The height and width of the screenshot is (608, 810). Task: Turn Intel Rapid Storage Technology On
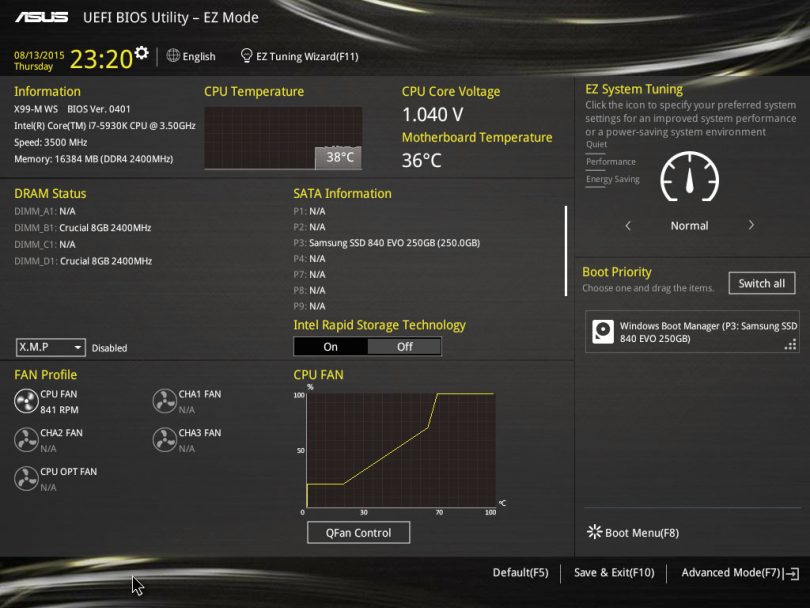tap(331, 347)
